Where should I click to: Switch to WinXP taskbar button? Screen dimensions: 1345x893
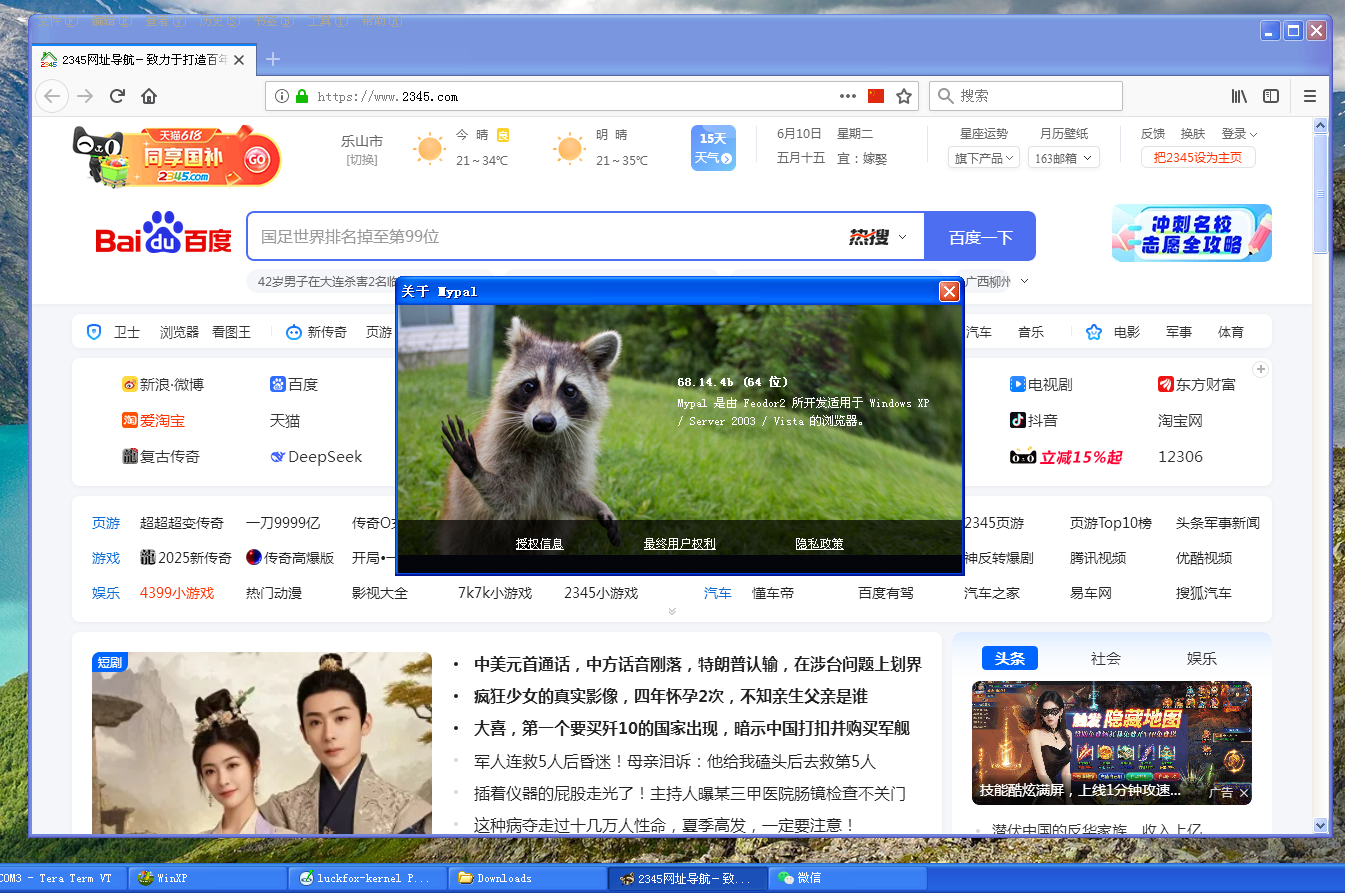pos(207,878)
